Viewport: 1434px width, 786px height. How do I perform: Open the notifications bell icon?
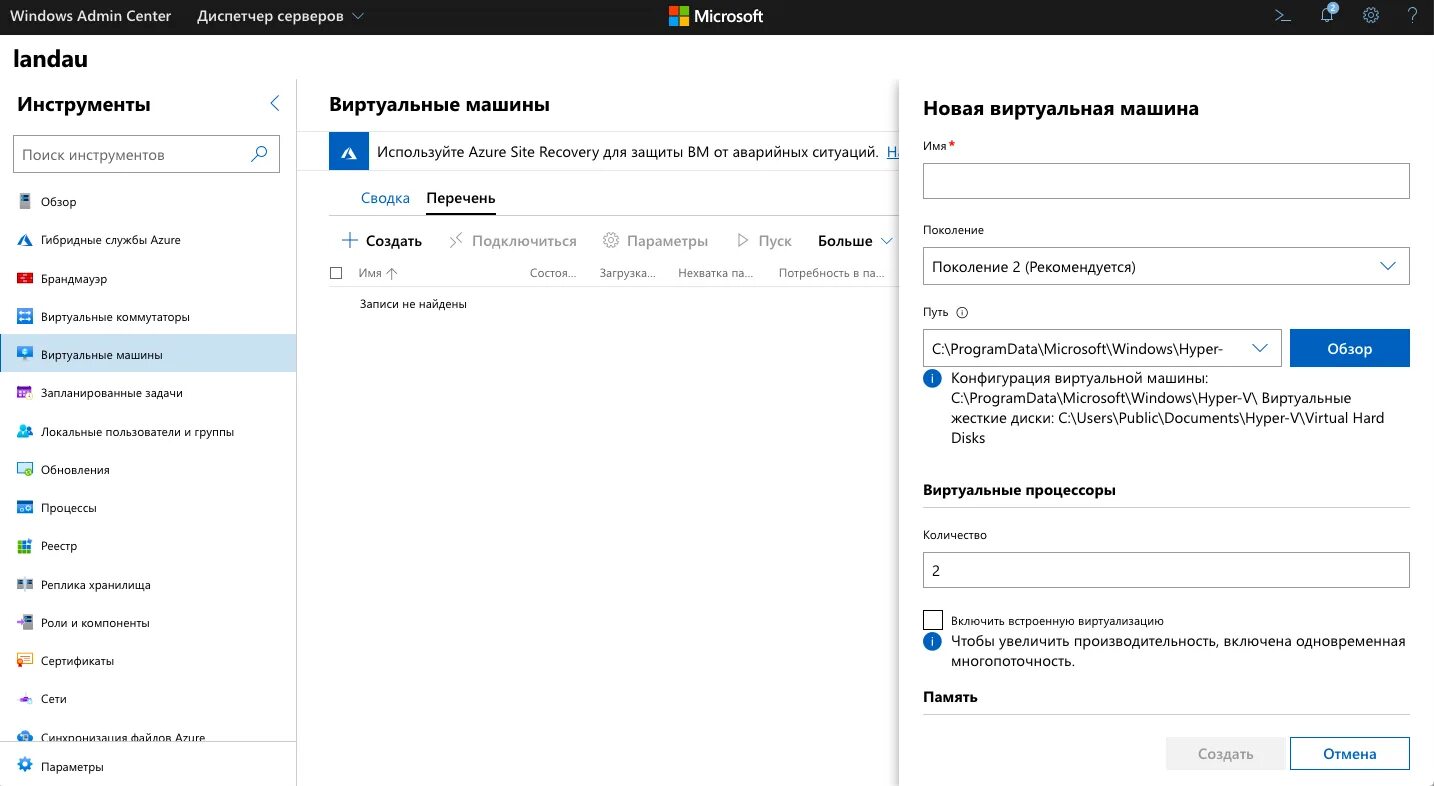point(1327,15)
